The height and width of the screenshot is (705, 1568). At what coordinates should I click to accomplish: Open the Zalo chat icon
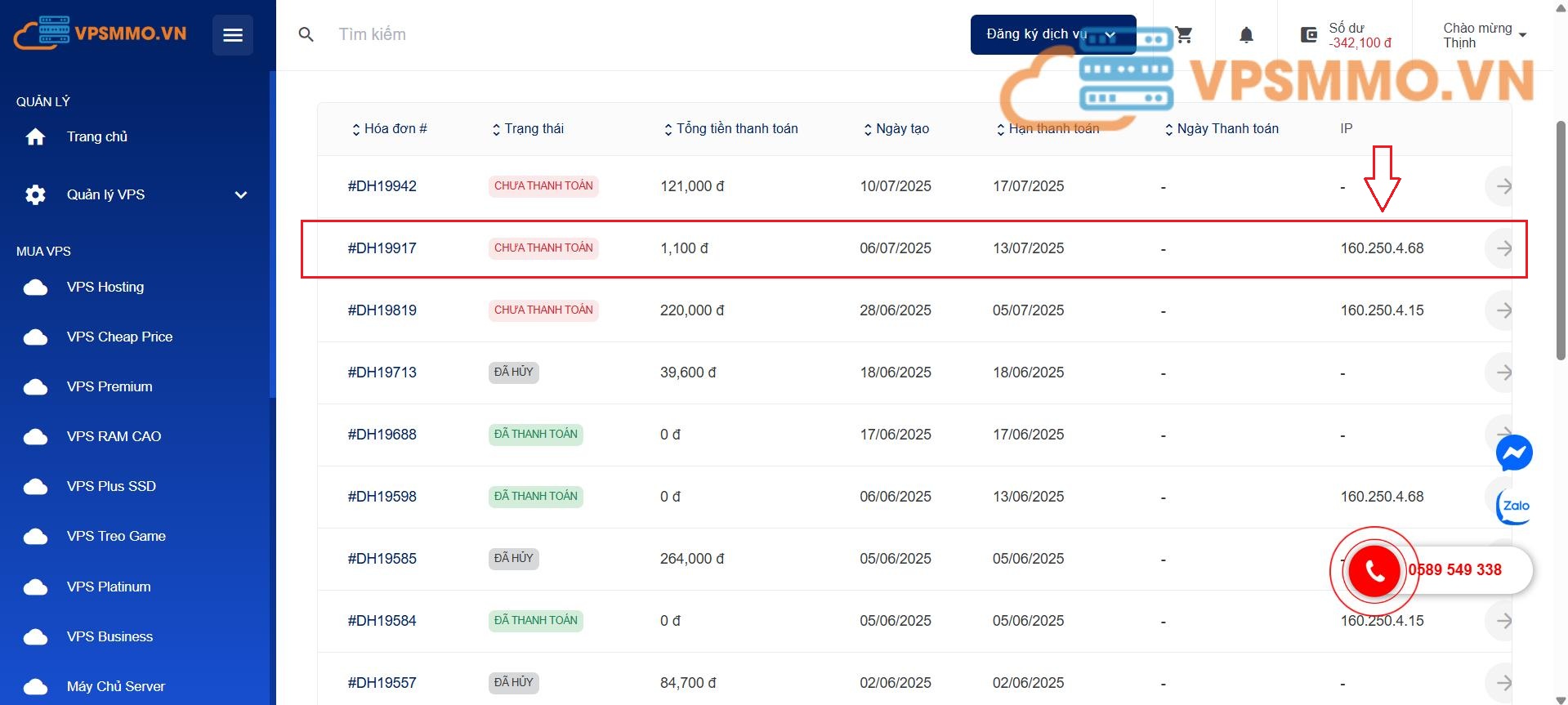tap(1513, 506)
